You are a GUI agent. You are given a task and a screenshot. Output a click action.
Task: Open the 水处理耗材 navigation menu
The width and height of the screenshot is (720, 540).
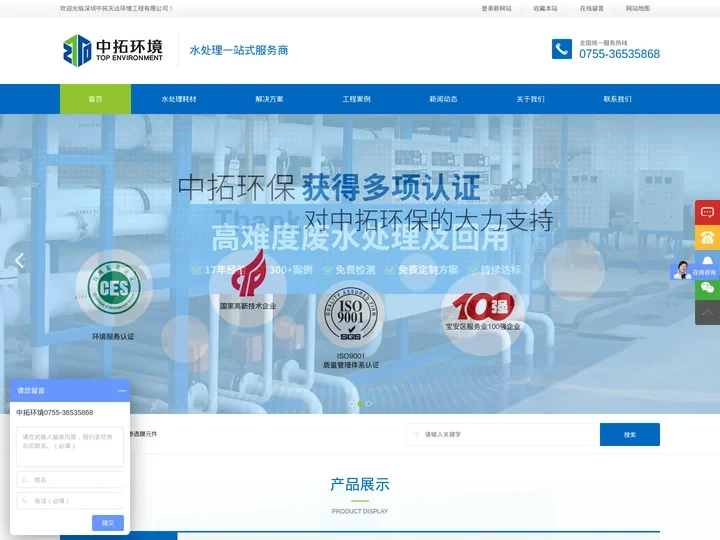179,99
